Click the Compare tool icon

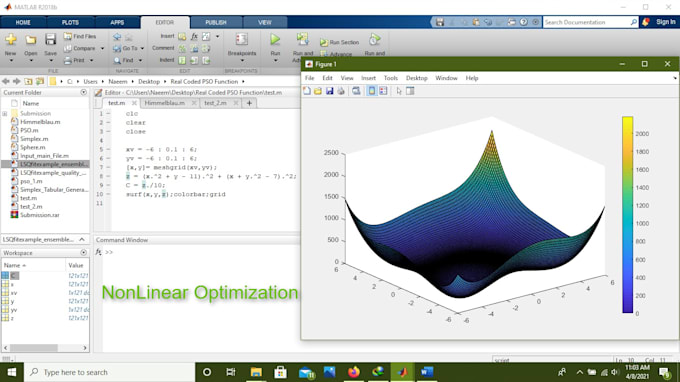(68, 49)
